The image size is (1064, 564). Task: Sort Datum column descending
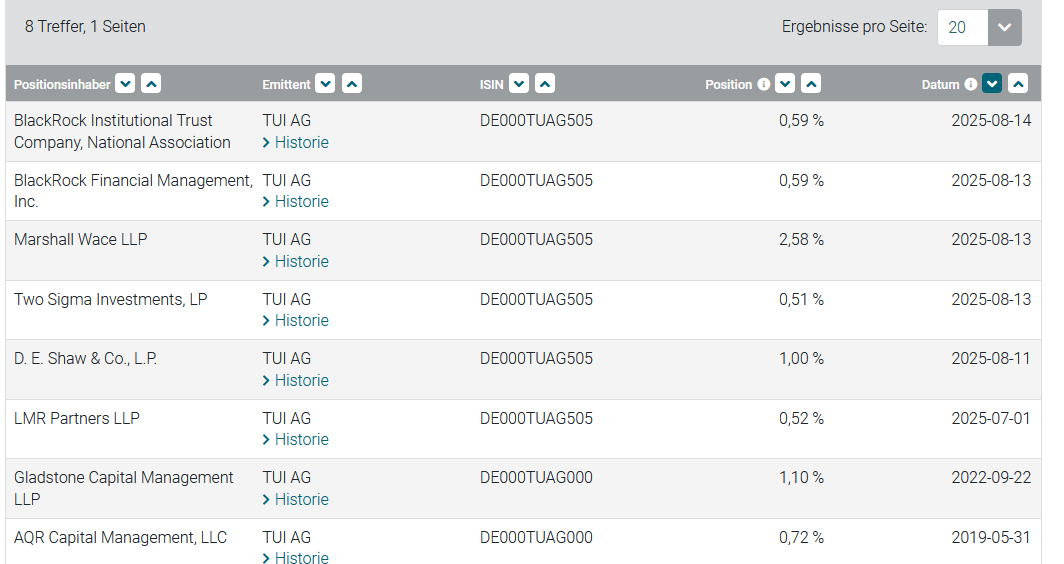992,84
